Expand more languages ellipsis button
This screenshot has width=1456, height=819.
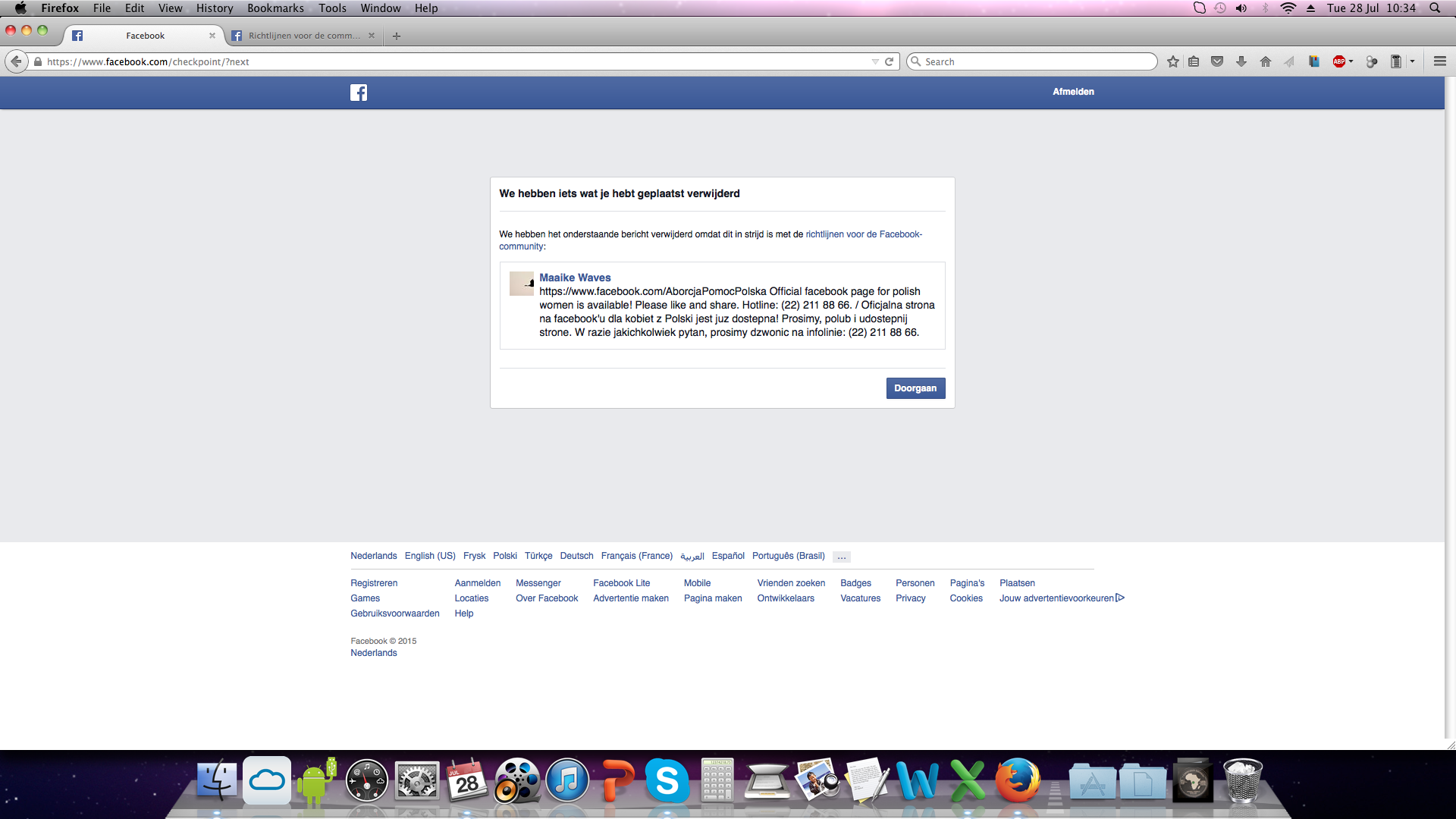point(841,557)
